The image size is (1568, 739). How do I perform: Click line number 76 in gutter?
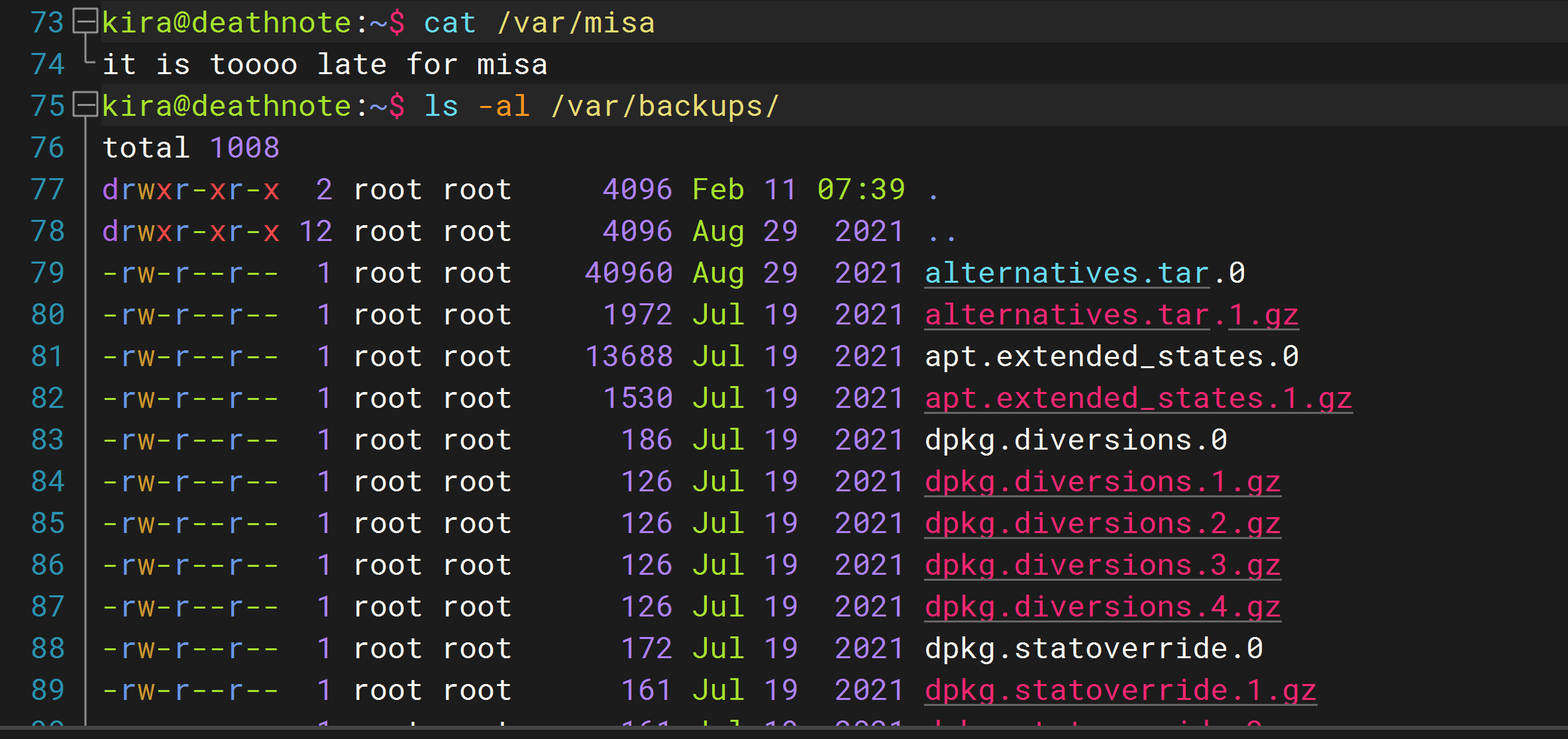(x=48, y=148)
